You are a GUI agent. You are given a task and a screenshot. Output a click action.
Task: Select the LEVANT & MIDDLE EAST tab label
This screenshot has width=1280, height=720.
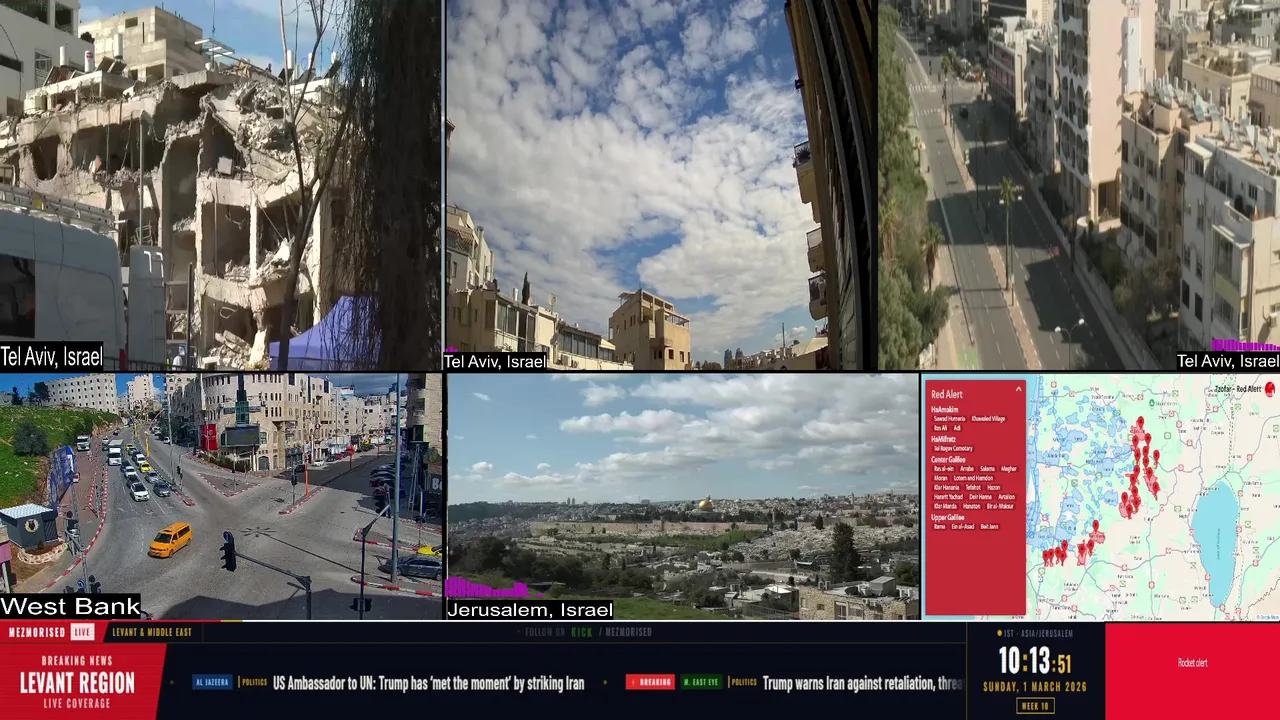[152, 632]
